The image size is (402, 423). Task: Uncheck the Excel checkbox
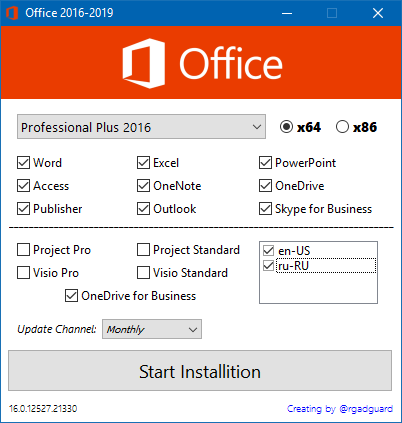(143, 163)
